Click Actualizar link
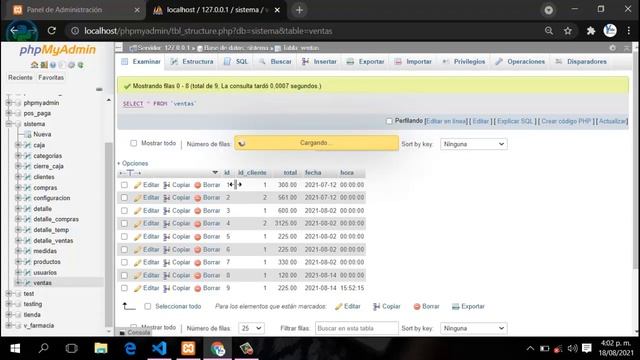This screenshot has width=640, height=360. [x=613, y=121]
